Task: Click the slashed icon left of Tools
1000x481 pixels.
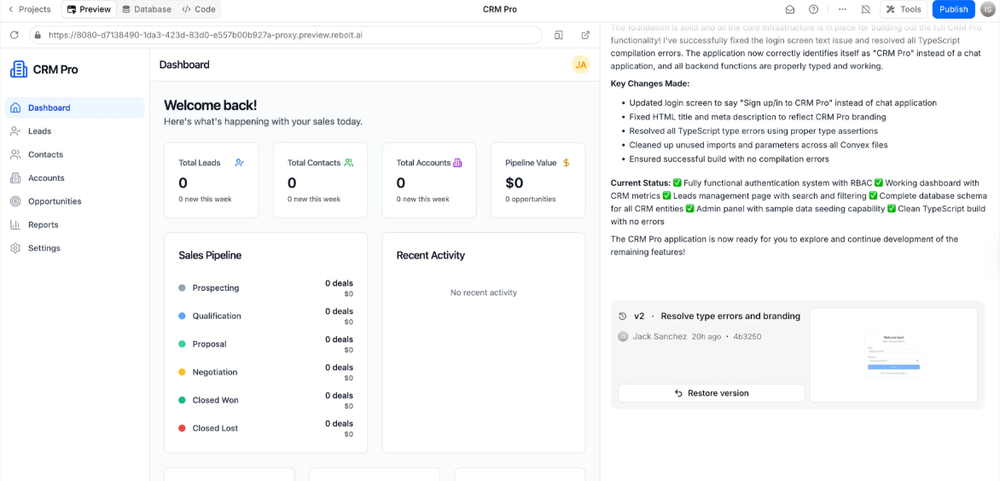Action: tap(866, 9)
